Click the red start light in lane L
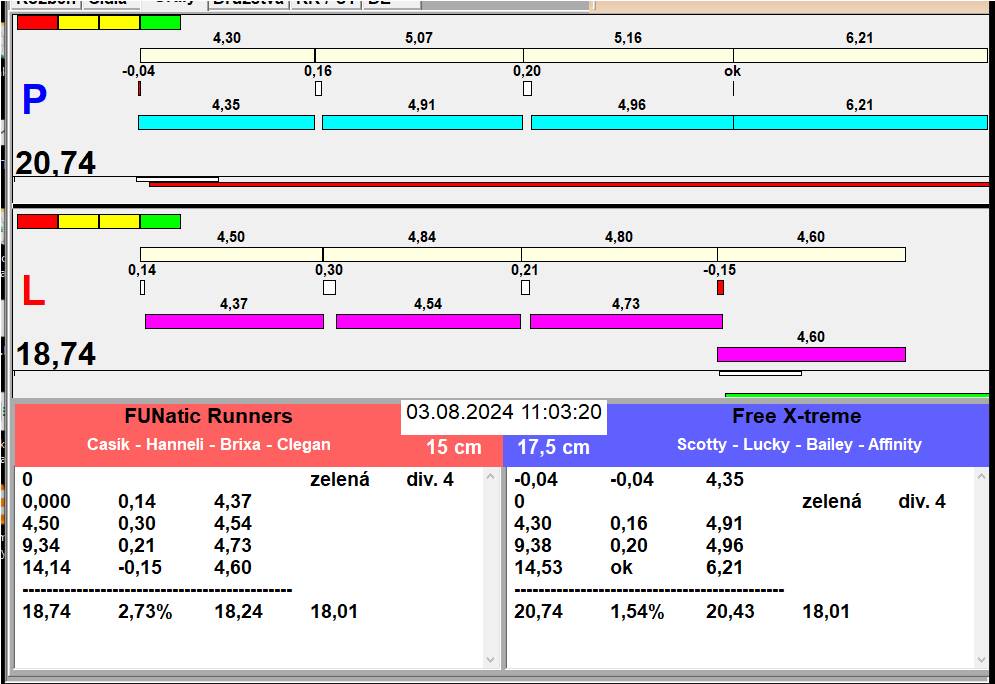This screenshot has height=684, width=995. [x=38, y=221]
